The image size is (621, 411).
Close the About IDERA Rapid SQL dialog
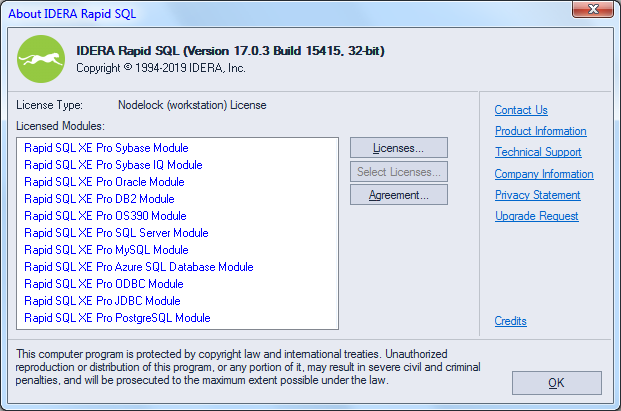coord(593,9)
